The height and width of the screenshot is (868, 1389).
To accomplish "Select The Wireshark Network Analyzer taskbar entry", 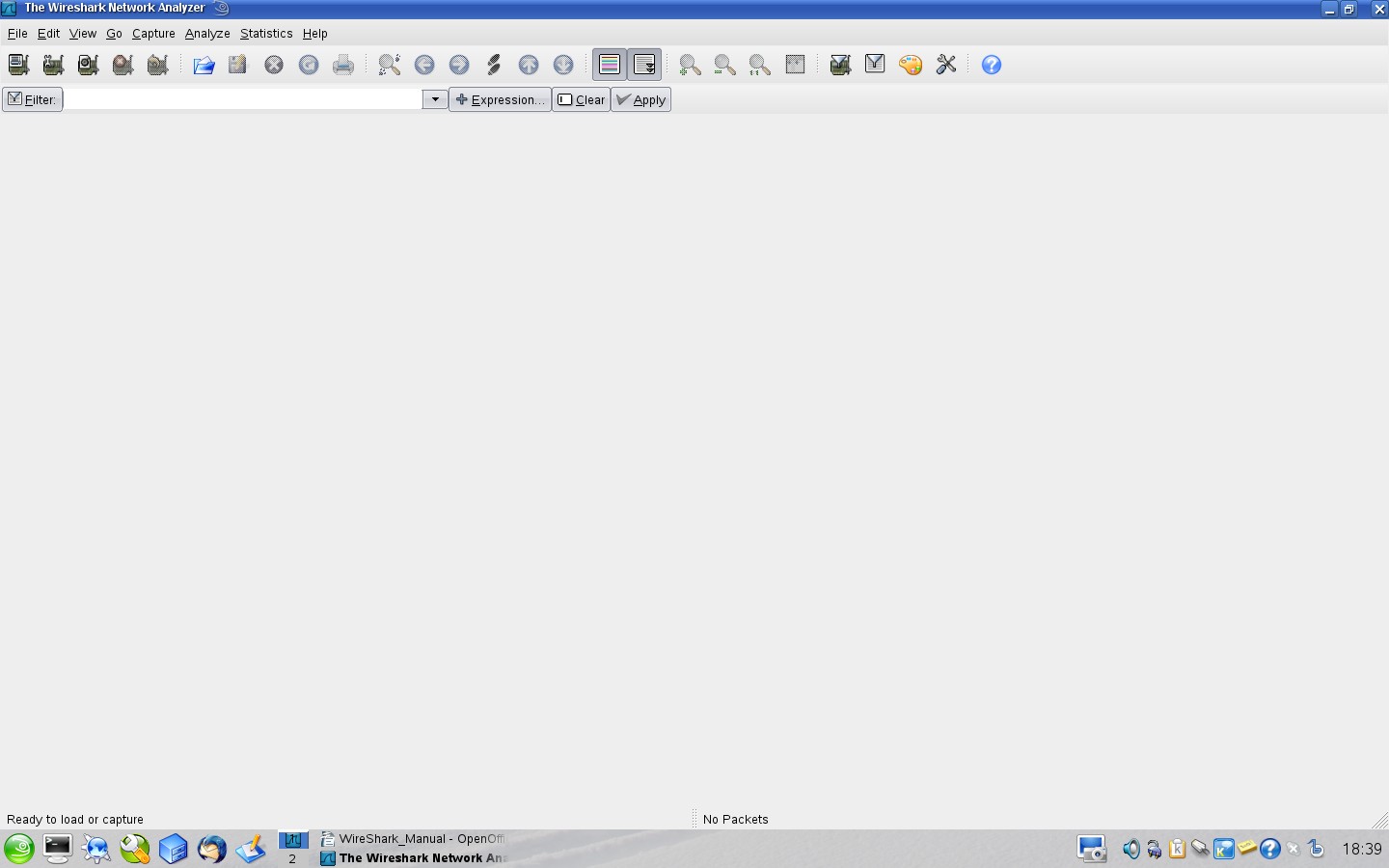I will (x=413, y=858).
